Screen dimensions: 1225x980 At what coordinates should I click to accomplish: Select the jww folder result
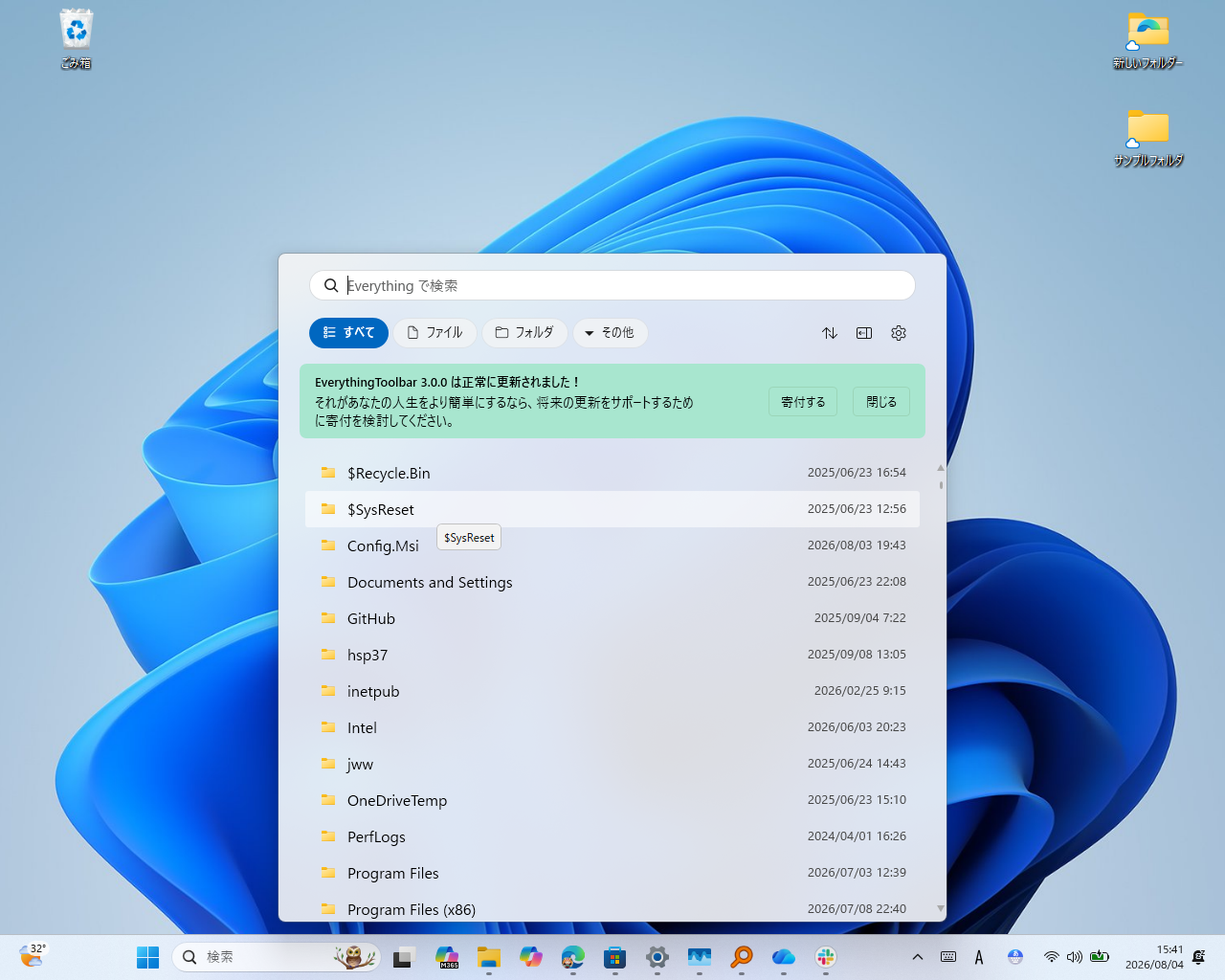pyautogui.click(x=612, y=764)
